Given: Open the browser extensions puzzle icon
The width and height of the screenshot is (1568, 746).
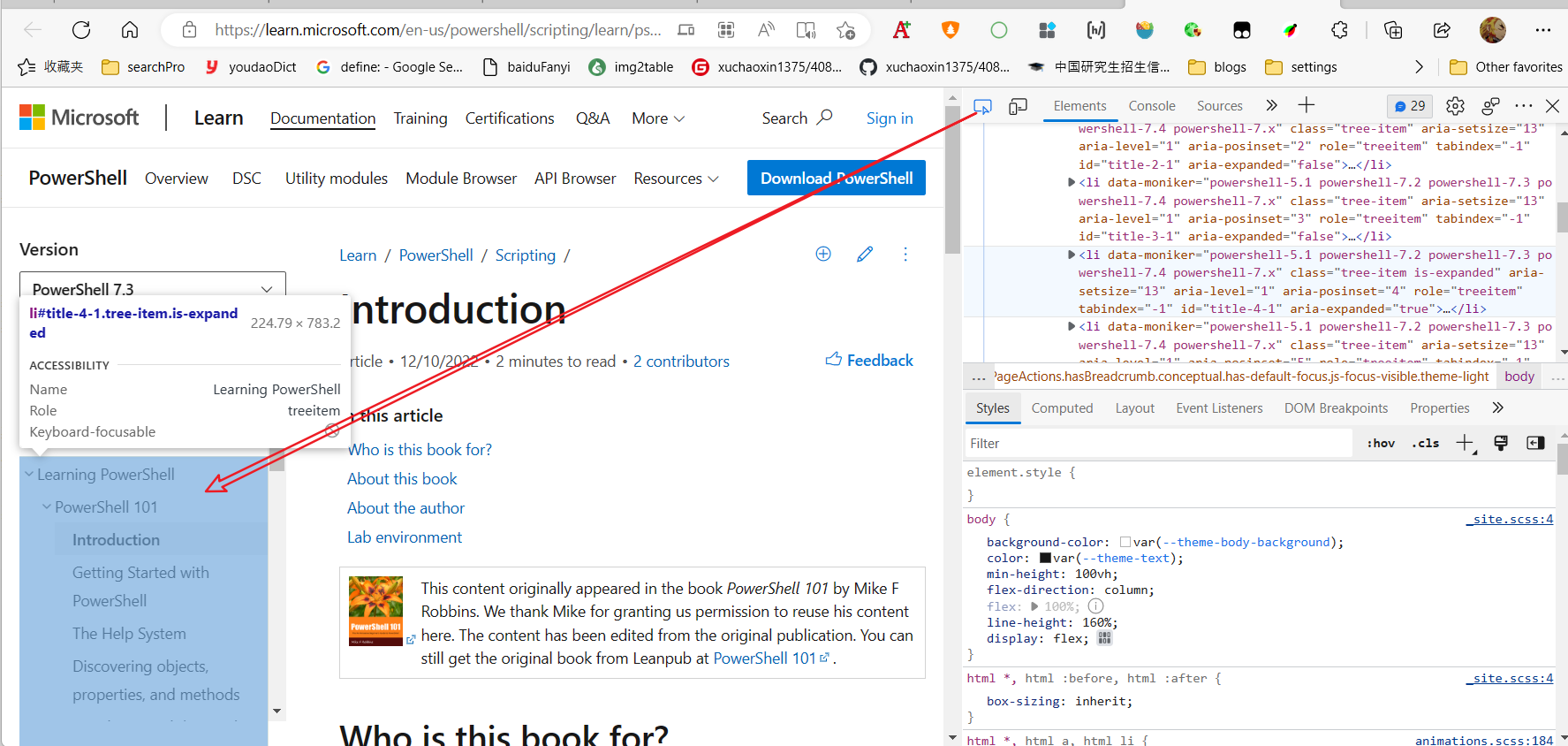Looking at the screenshot, I should [1339, 30].
